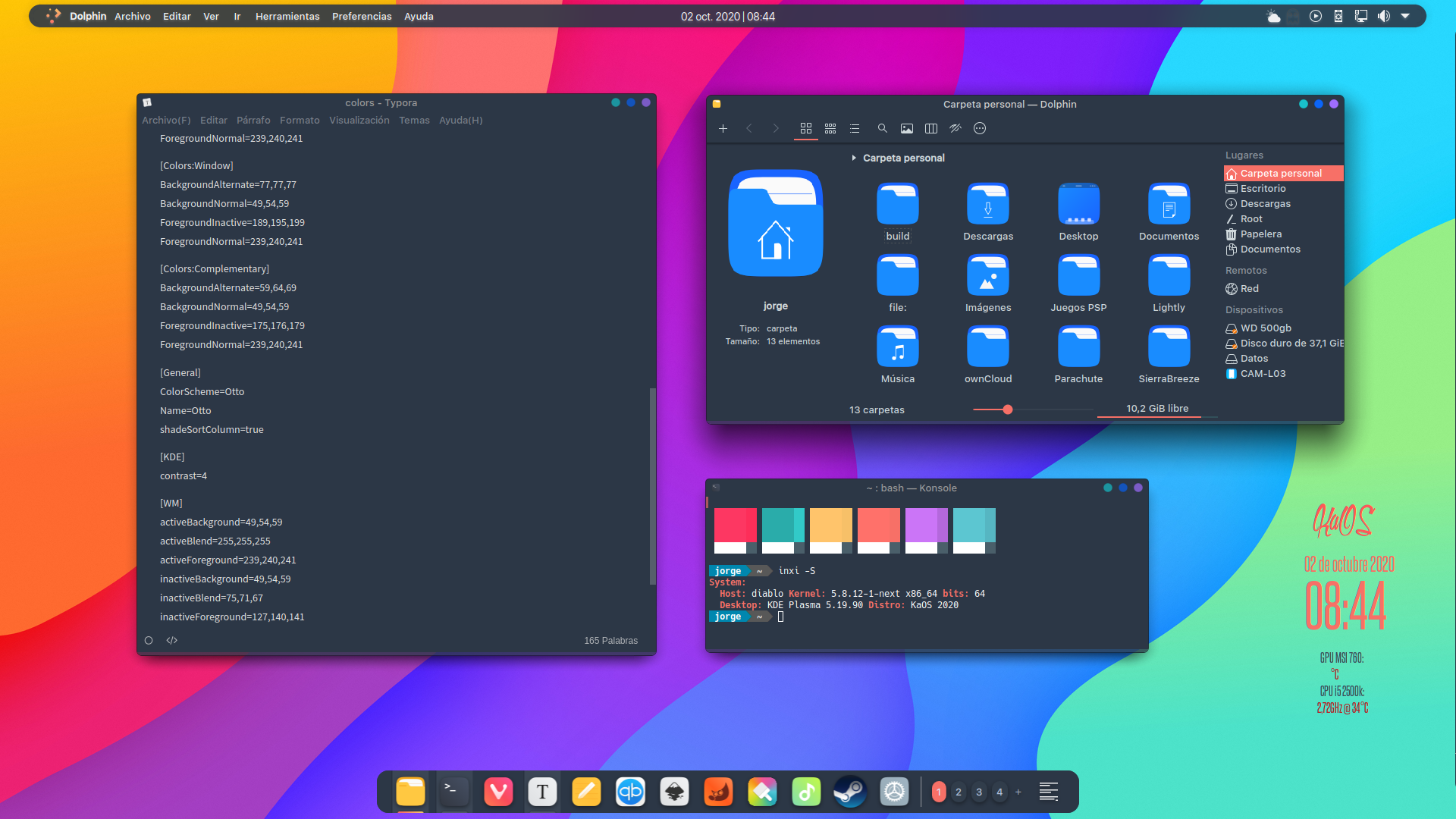
Task: Click the grid view icon in Dolphin toolbar
Action: tap(805, 128)
